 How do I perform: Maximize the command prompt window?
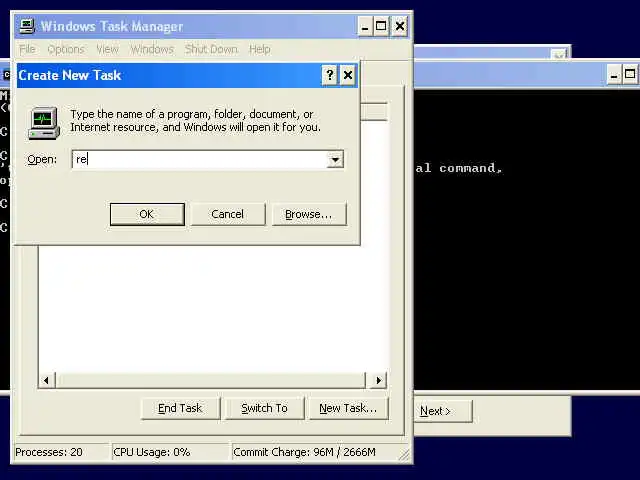(x=630, y=75)
